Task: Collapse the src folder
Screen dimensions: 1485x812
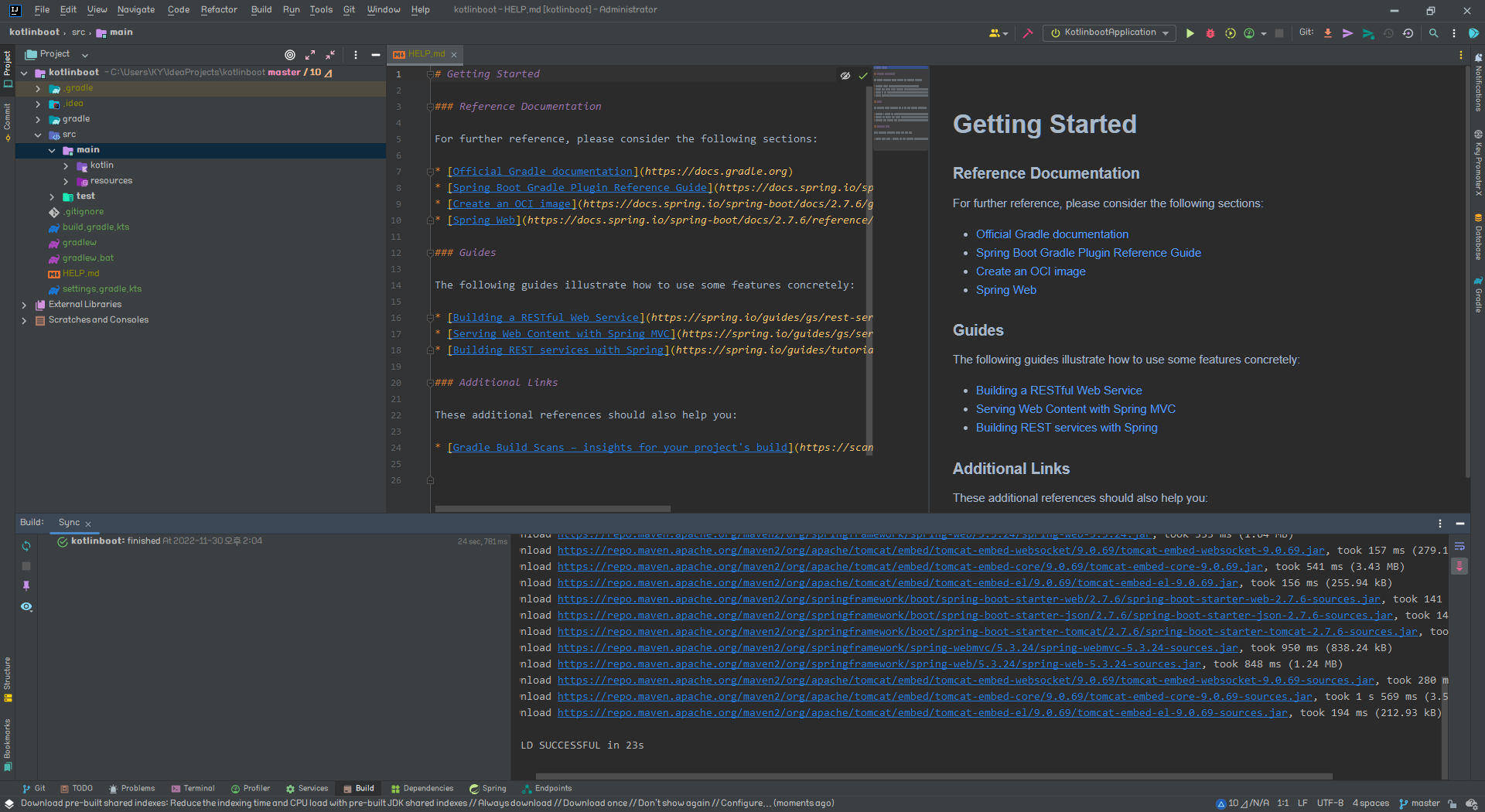Action: (x=38, y=135)
